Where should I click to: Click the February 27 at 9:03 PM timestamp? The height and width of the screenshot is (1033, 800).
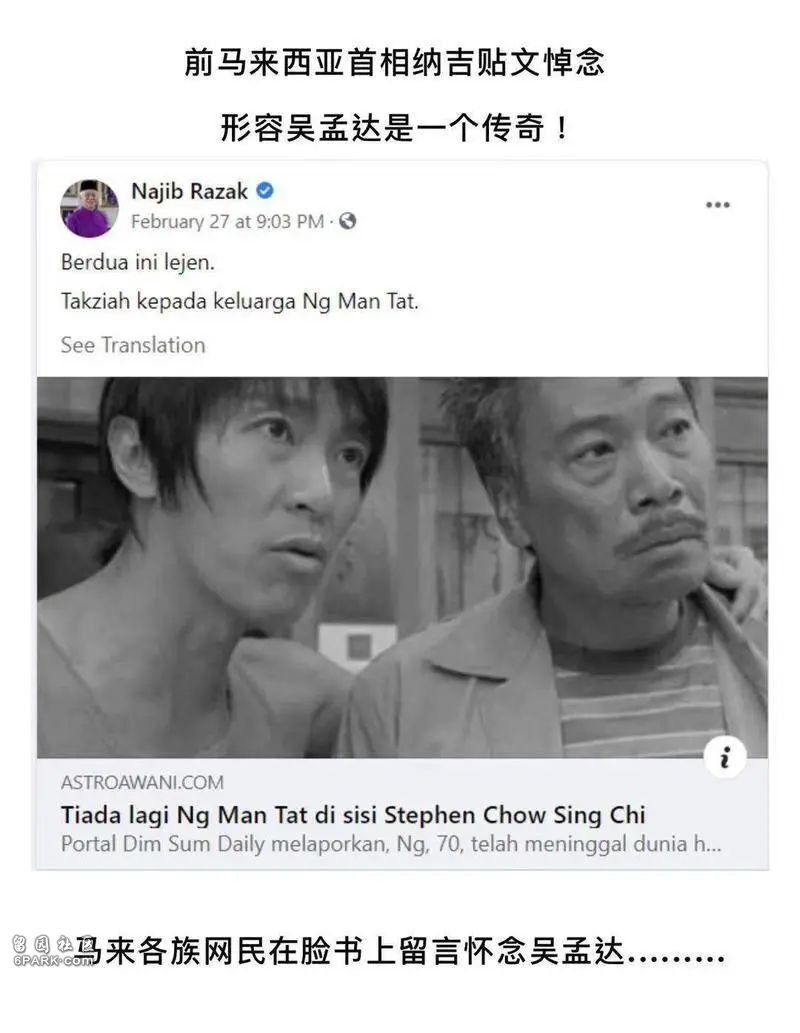tap(227, 221)
